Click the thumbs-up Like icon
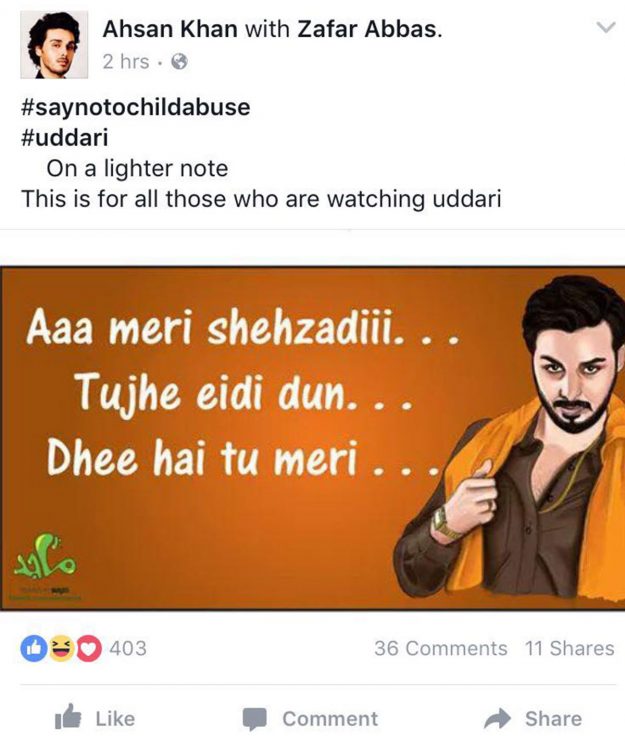 (x=68, y=716)
